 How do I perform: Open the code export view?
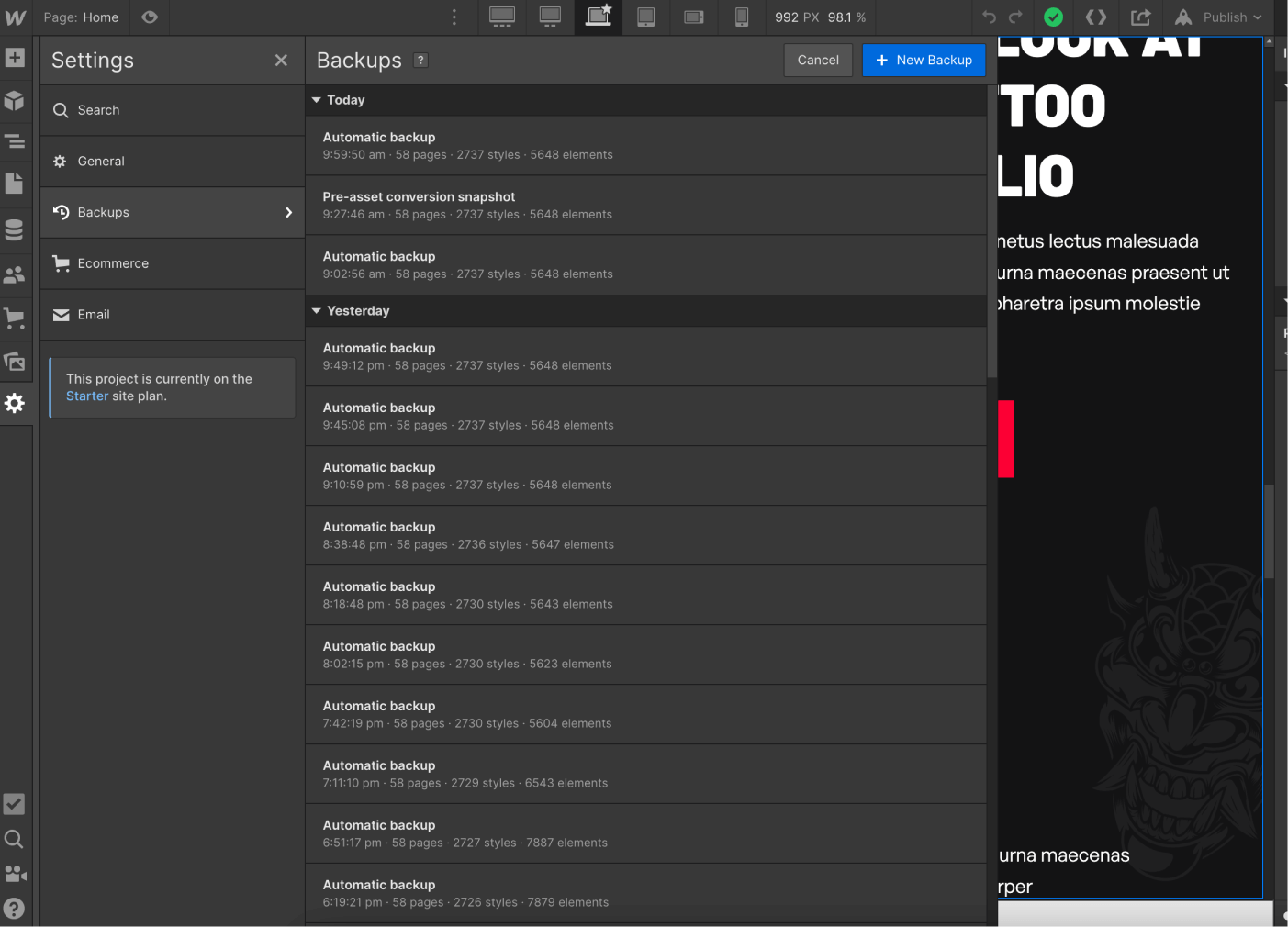[1096, 17]
